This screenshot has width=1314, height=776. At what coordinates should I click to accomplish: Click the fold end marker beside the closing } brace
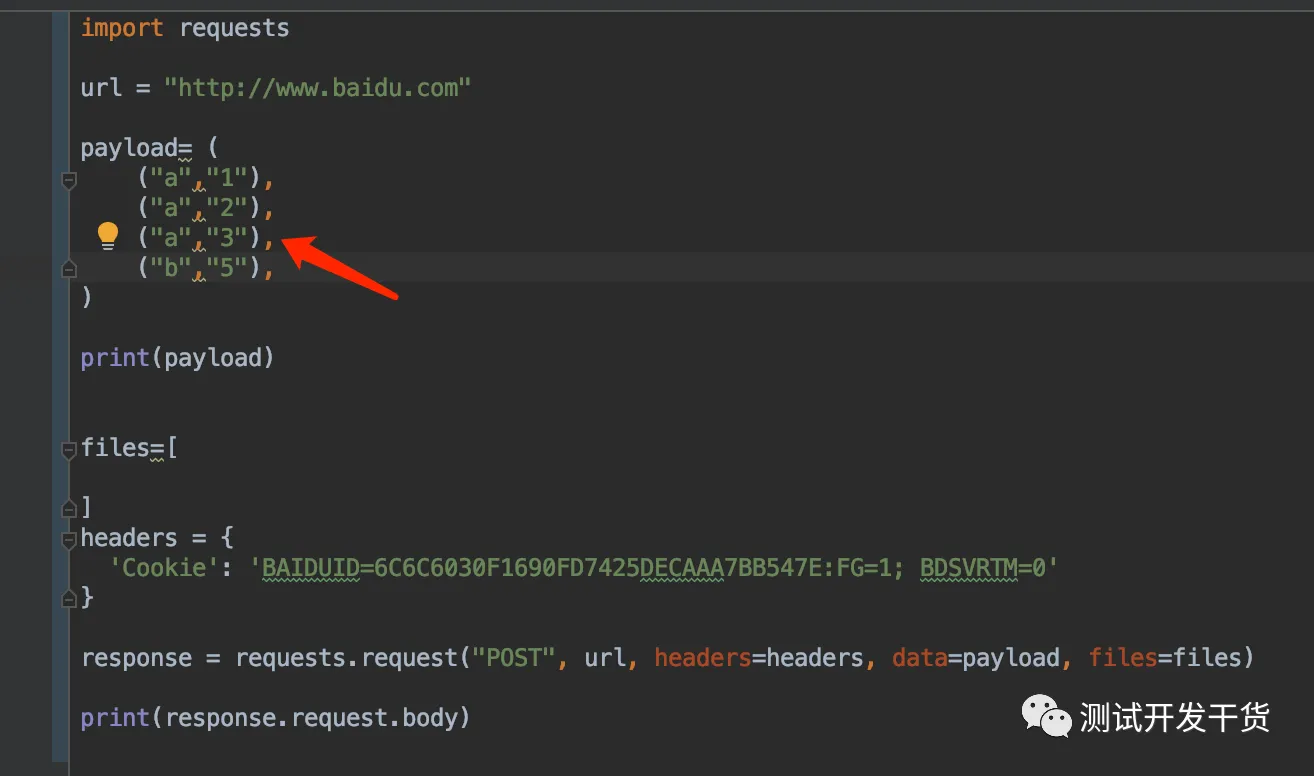69,598
